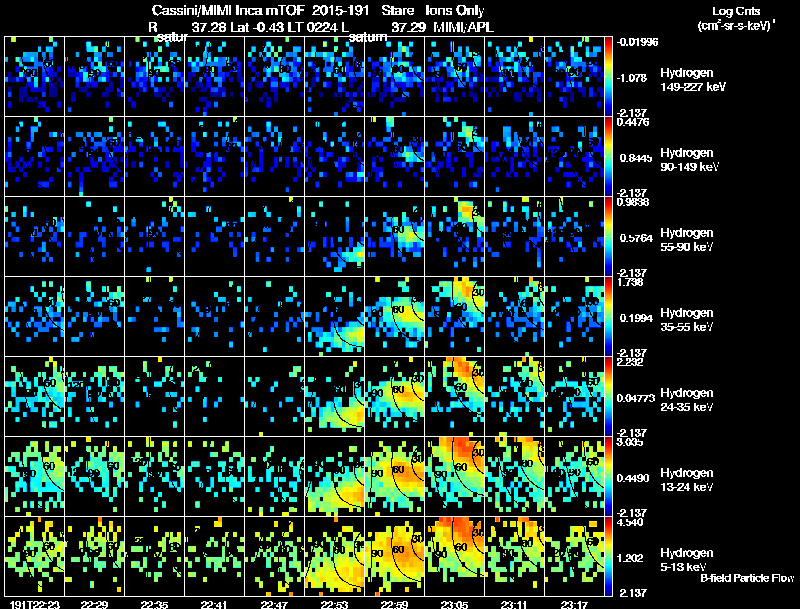Click the color bar for 5-13 keV row
The width and height of the screenshot is (800, 609).
pyautogui.click(x=608, y=556)
